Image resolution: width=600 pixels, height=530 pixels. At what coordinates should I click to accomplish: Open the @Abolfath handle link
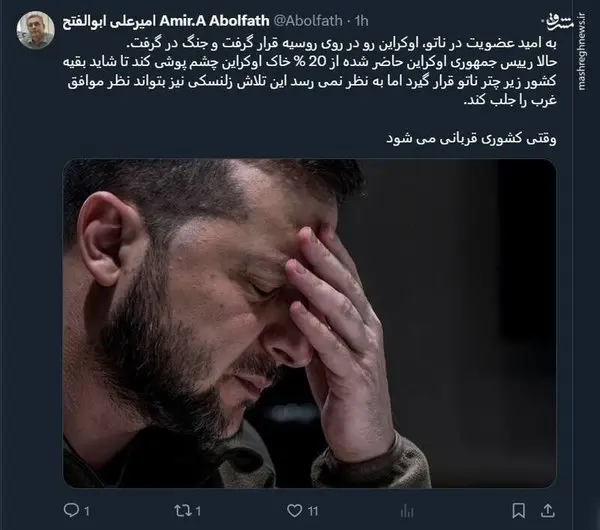click(308, 21)
